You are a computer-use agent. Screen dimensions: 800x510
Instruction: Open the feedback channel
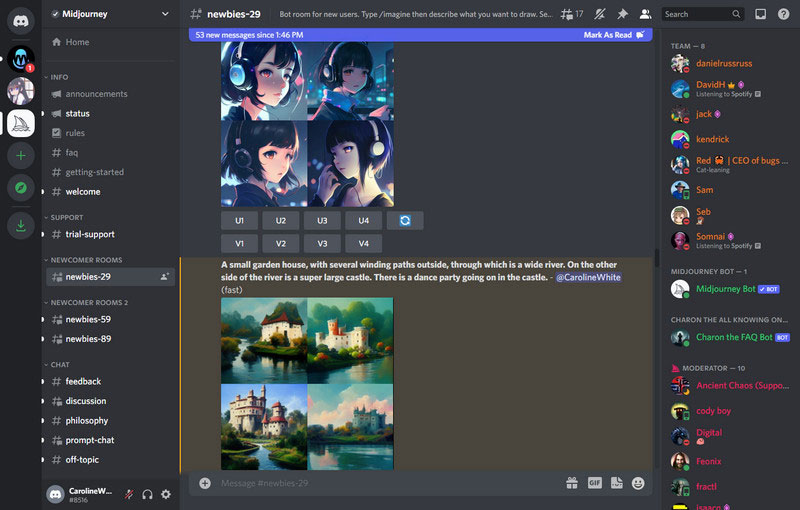point(110,381)
